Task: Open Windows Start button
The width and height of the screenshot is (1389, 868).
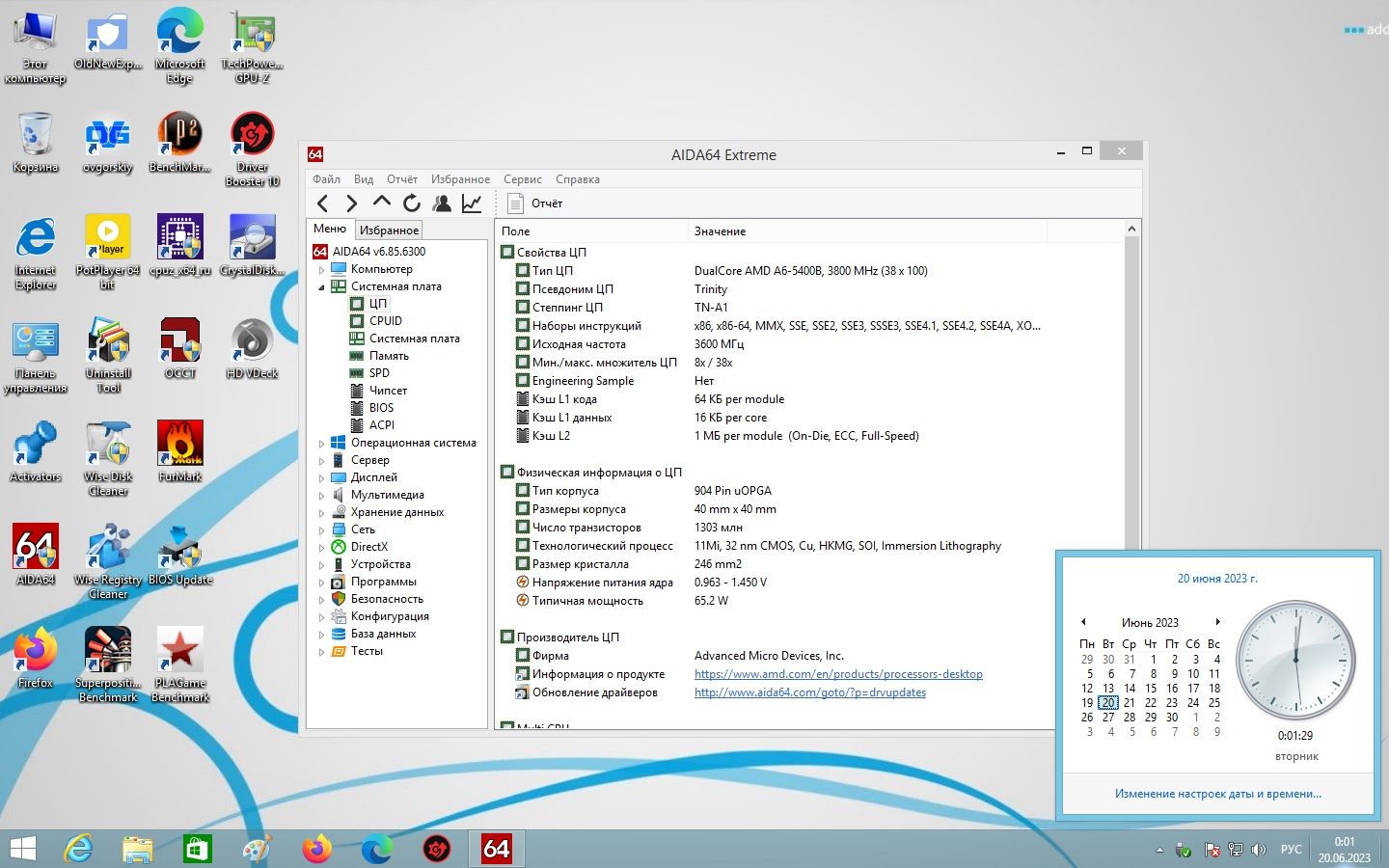Action: click(x=22, y=849)
